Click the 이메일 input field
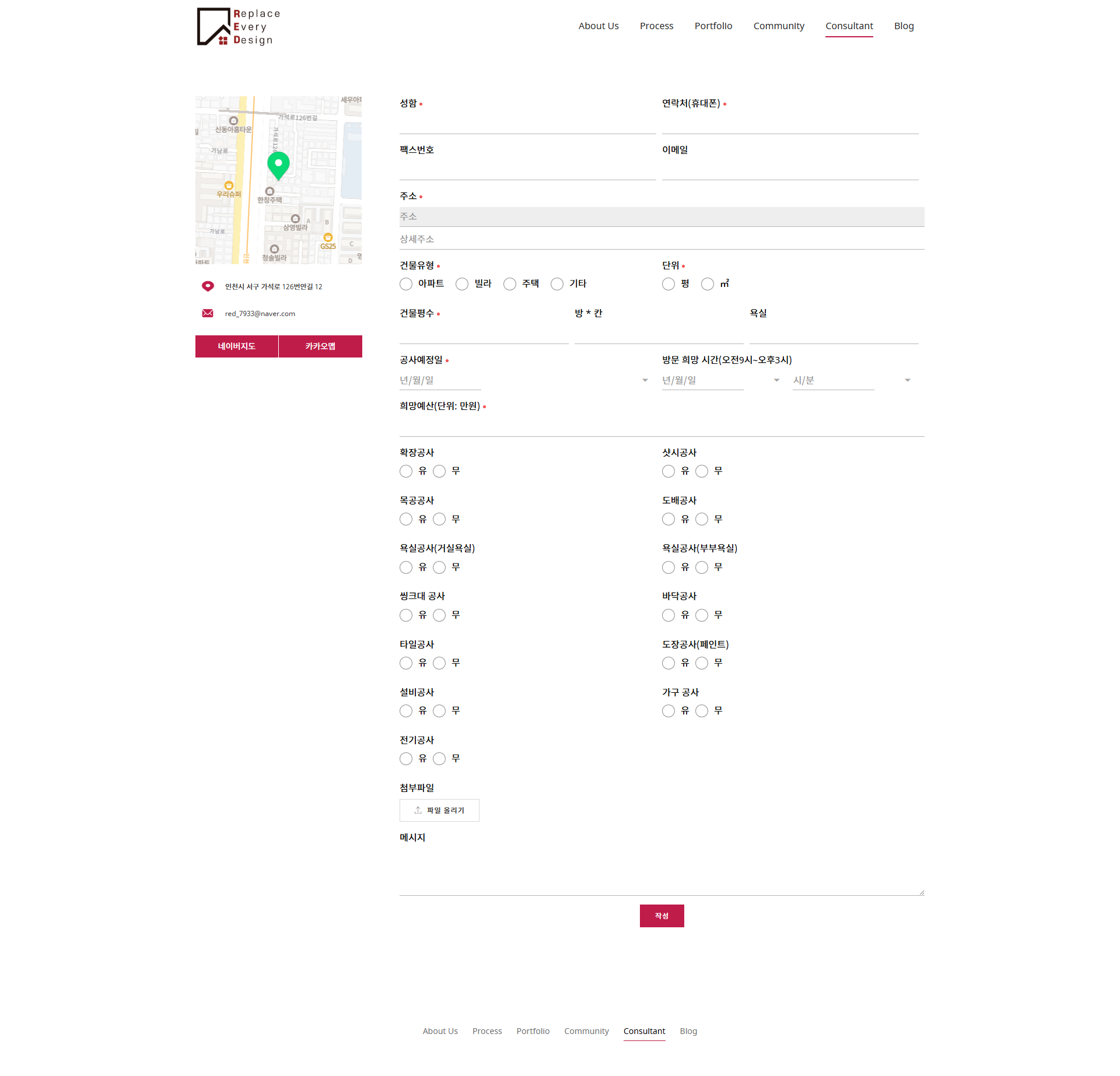The width and height of the screenshot is (1120, 1076). (x=790, y=170)
